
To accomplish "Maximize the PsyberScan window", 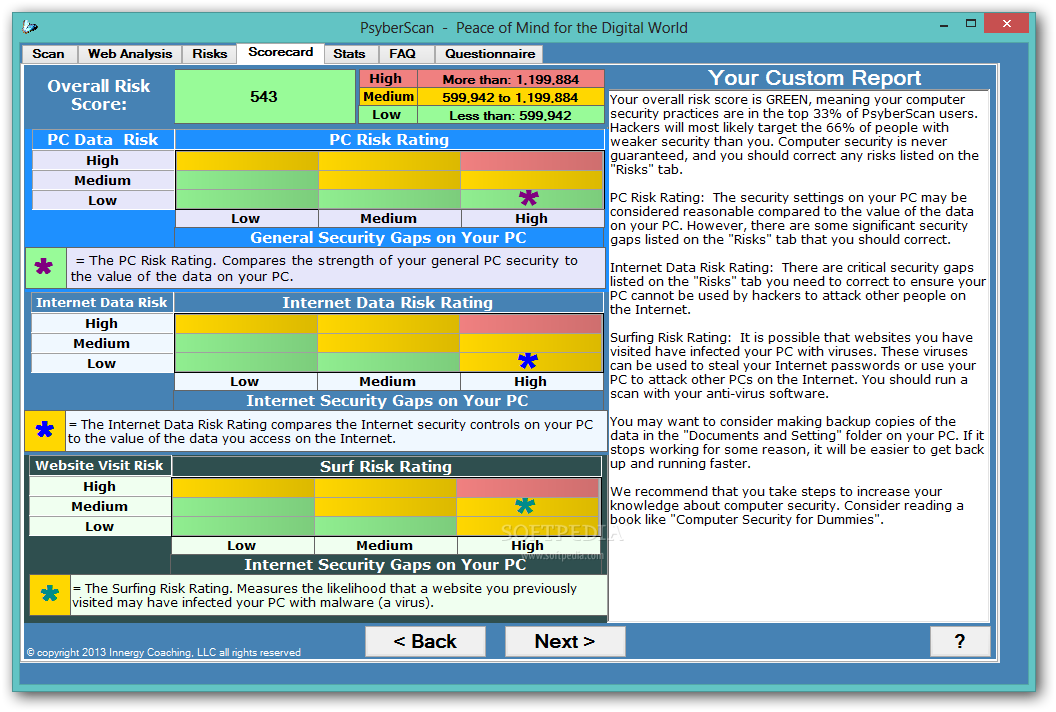I will (x=970, y=24).
